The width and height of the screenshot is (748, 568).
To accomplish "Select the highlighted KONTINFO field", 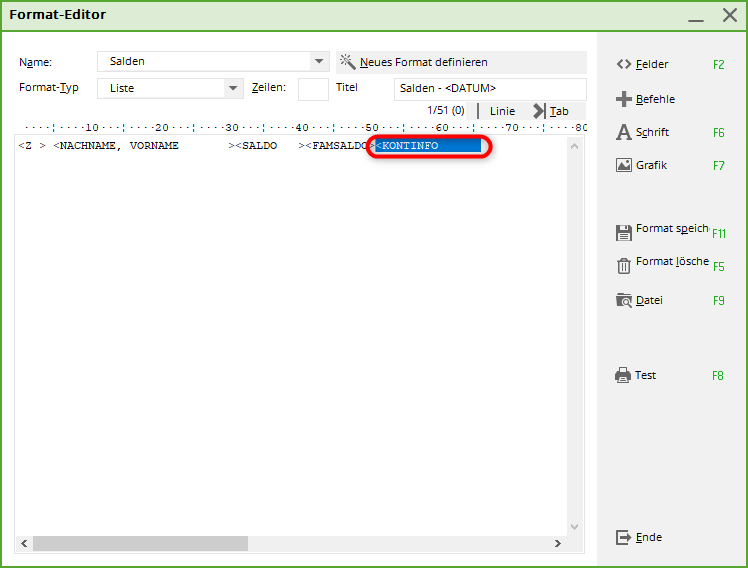I will pyautogui.click(x=428, y=146).
